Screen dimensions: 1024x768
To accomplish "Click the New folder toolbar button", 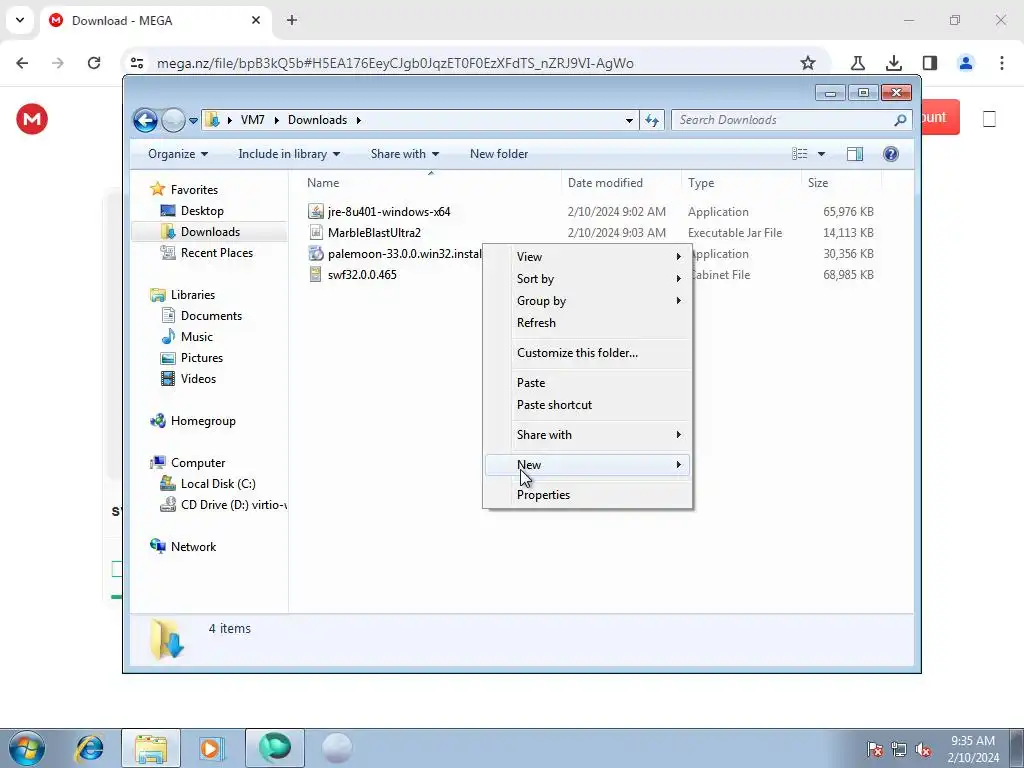I will (499, 154).
